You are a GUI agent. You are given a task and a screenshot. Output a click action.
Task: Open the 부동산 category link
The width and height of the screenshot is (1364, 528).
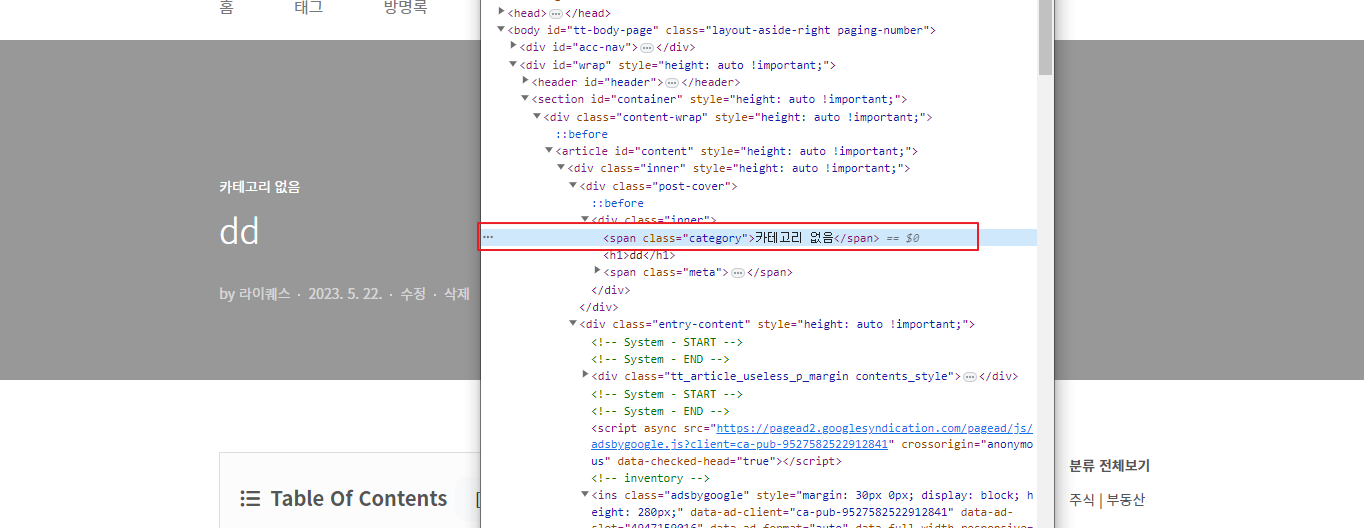tap(1125, 500)
